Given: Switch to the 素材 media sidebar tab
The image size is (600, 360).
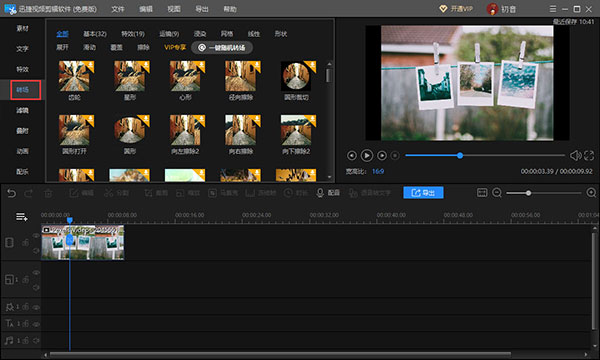Looking at the screenshot, I should [22, 28].
